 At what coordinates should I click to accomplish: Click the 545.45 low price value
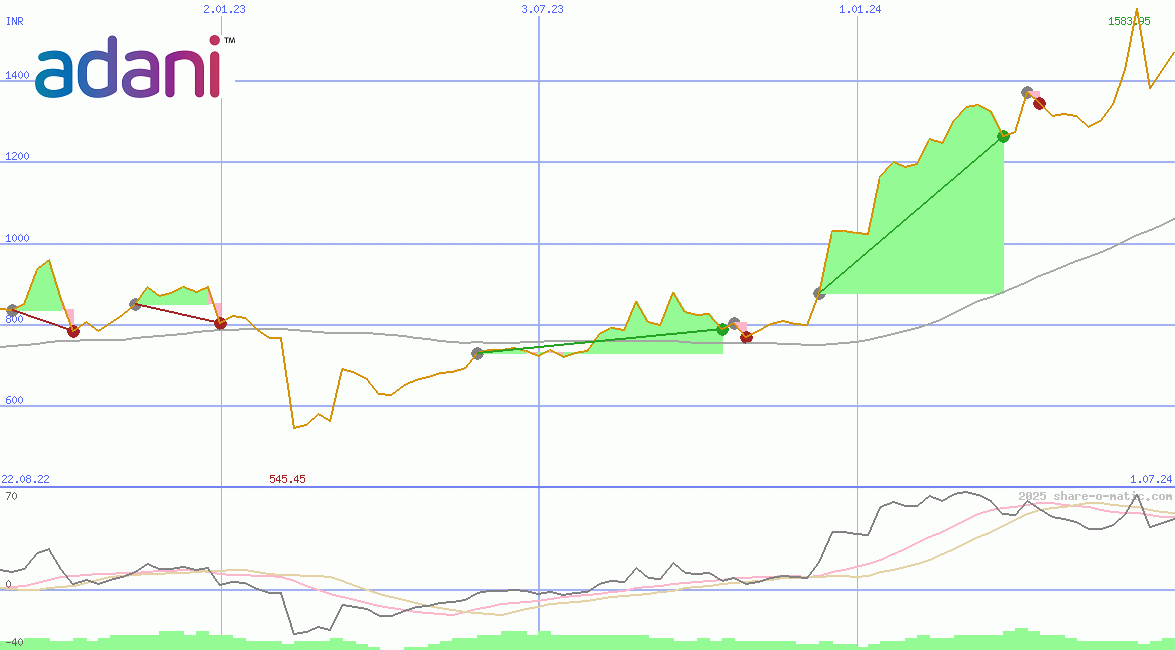[x=287, y=479]
